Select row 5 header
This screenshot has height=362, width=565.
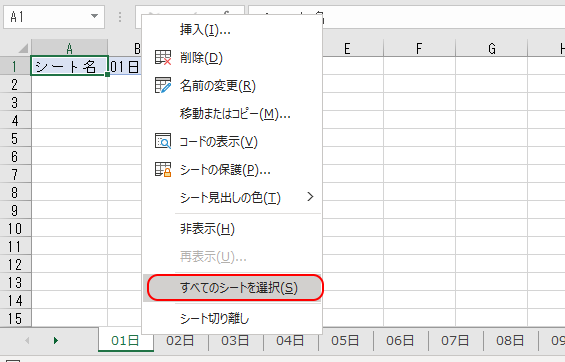click(x=15, y=138)
